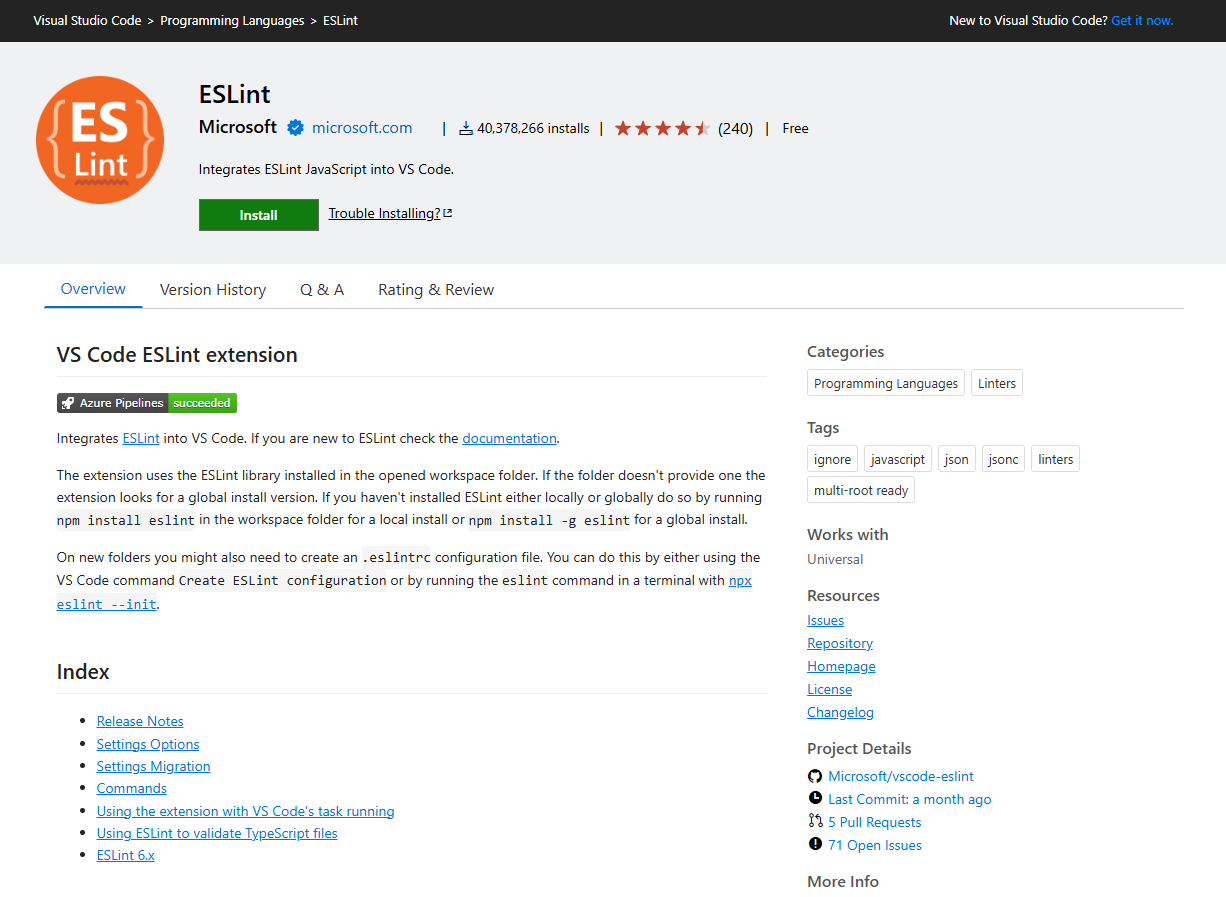The height and width of the screenshot is (897, 1226).
Task: Open the Settings Migration index link
Action: tap(154, 766)
